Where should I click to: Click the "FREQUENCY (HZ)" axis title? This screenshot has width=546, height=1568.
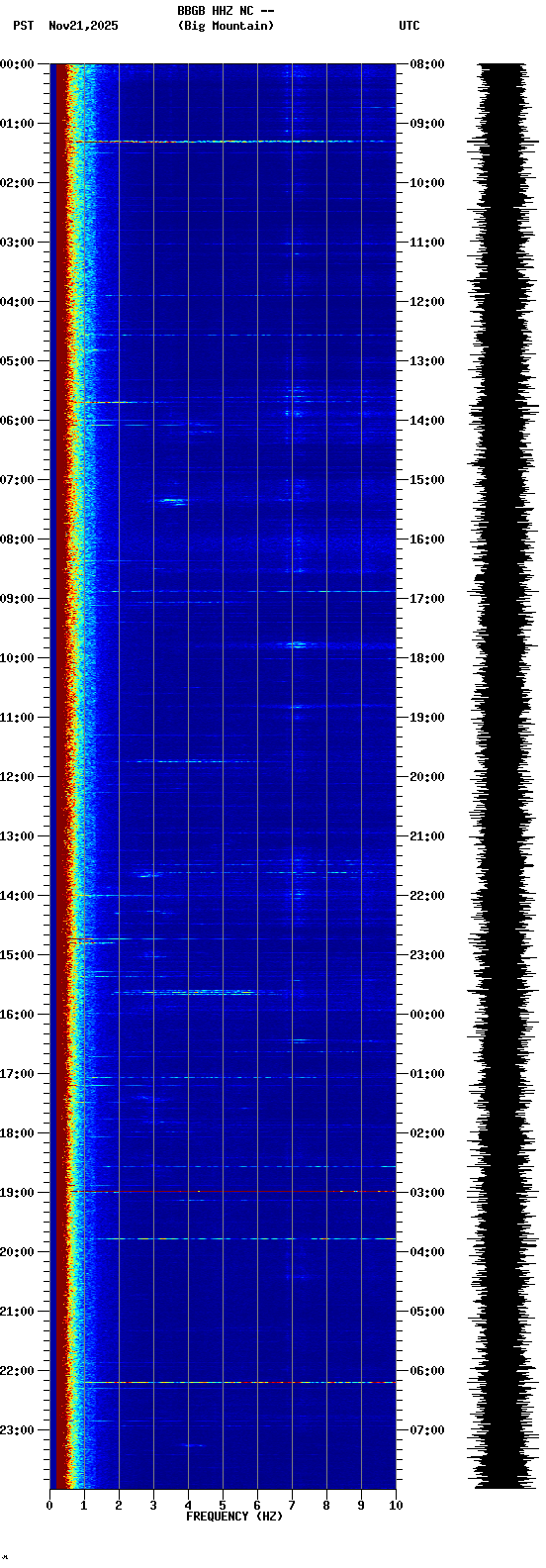point(234,1517)
